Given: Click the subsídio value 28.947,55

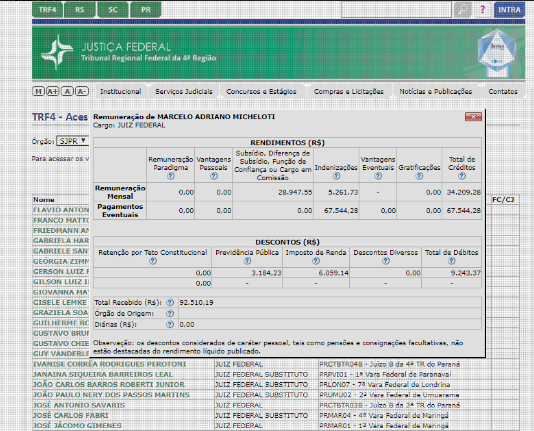Looking at the screenshot, I should [295, 192].
